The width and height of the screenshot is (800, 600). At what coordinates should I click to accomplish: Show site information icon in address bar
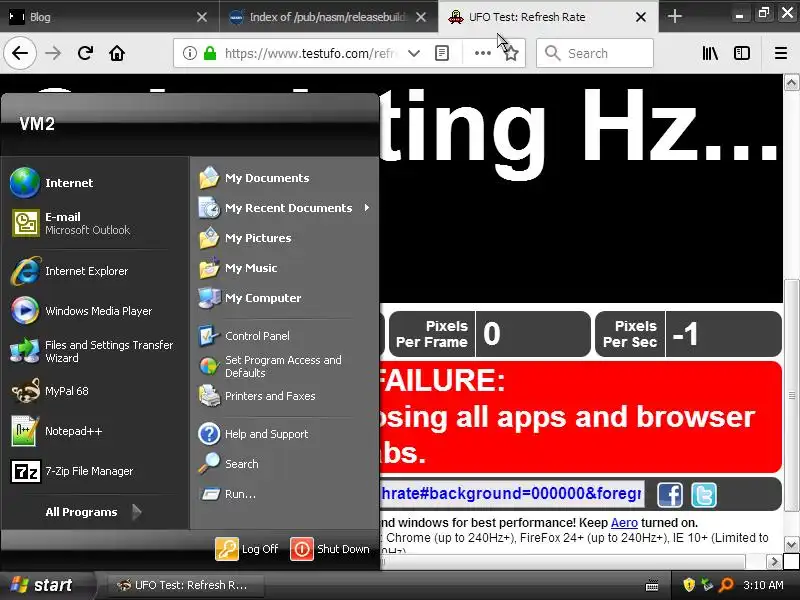(x=190, y=53)
